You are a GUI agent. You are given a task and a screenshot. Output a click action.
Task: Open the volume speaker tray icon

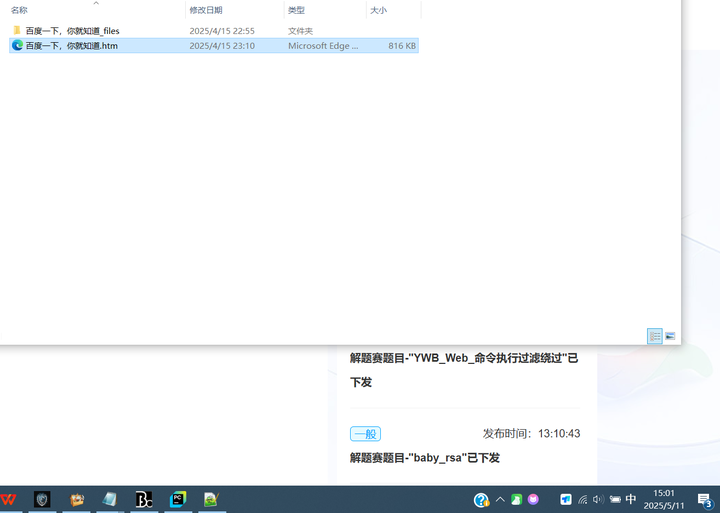coord(598,499)
